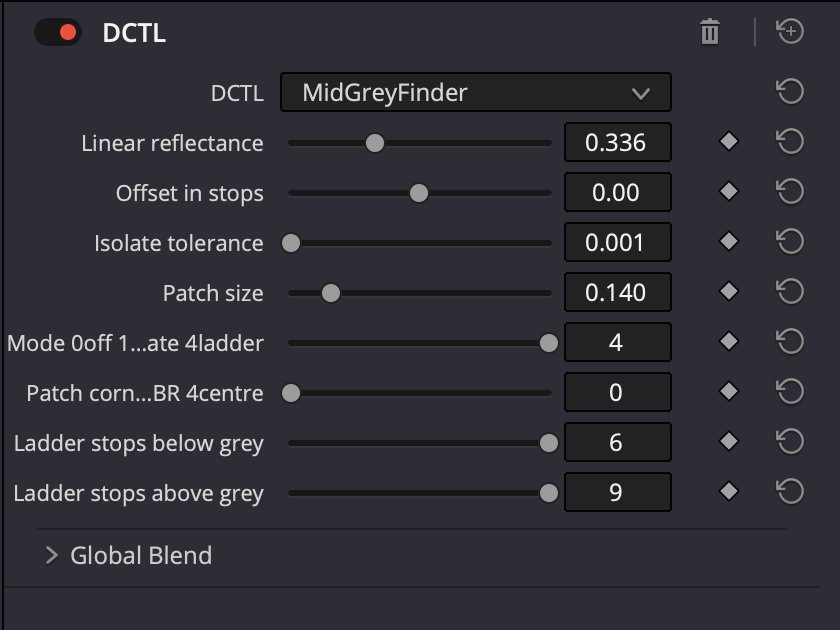The width and height of the screenshot is (840, 630).
Task: Click the DCTL panel title
Action: (134, 33)
